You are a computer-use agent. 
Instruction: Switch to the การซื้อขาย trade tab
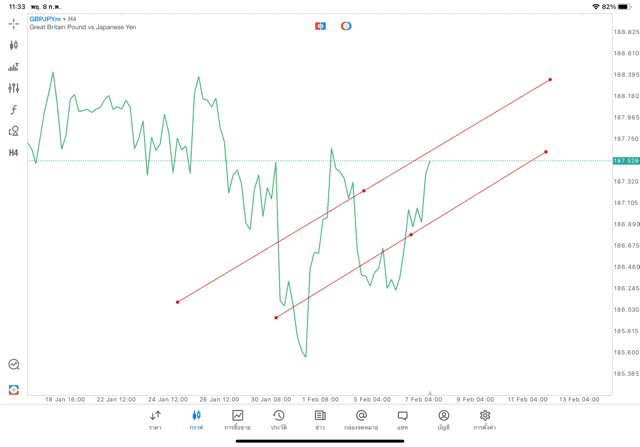point(238,420)
